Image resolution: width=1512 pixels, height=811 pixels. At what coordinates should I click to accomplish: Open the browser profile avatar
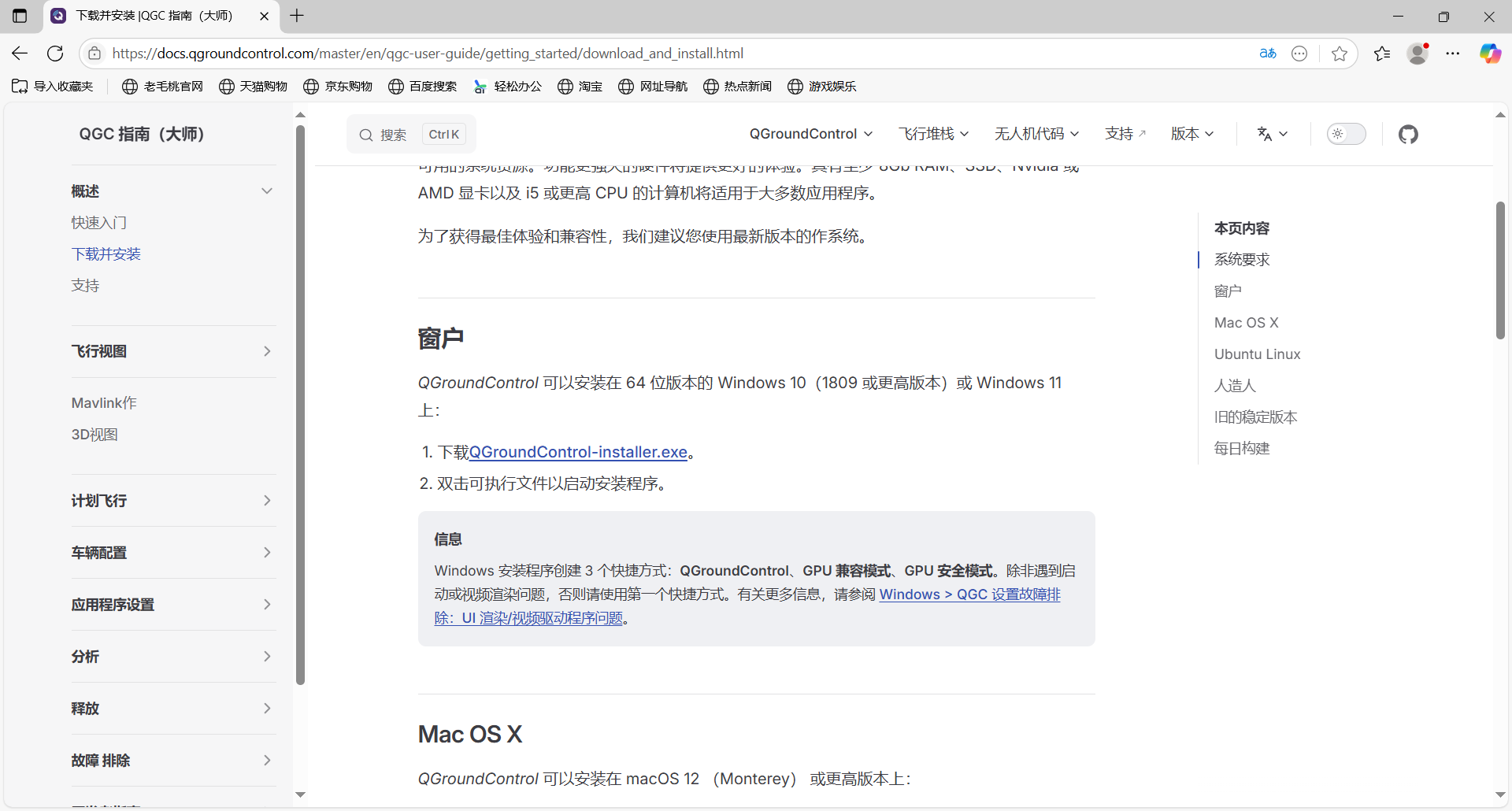(x=1417, y=54)
